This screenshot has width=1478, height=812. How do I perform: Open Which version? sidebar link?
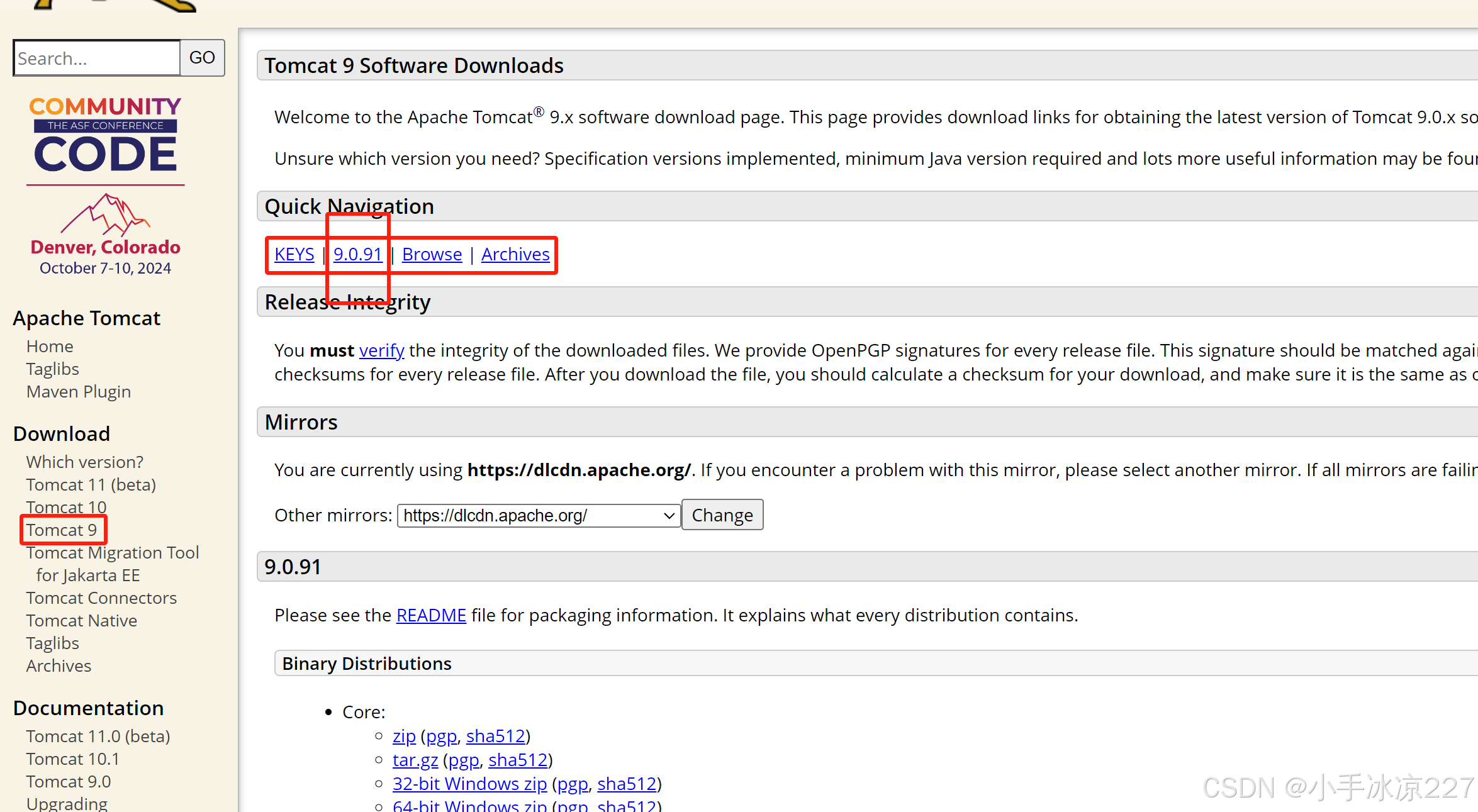click(85, 462)
